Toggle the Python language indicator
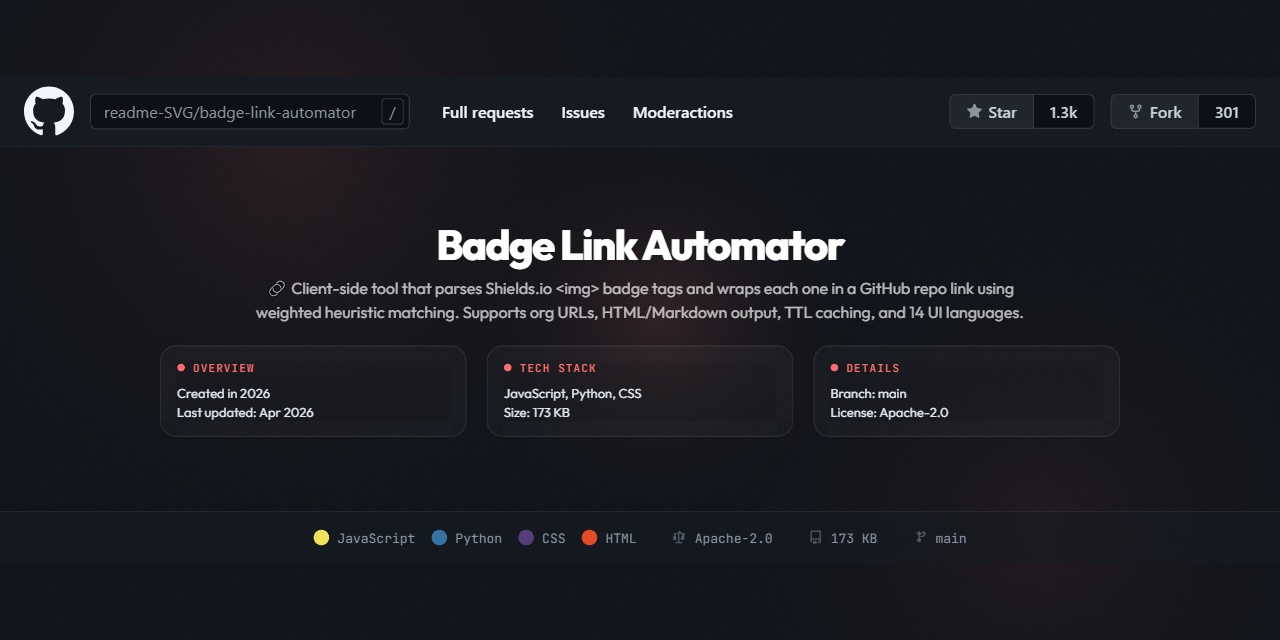 click(x=439, y=537)
